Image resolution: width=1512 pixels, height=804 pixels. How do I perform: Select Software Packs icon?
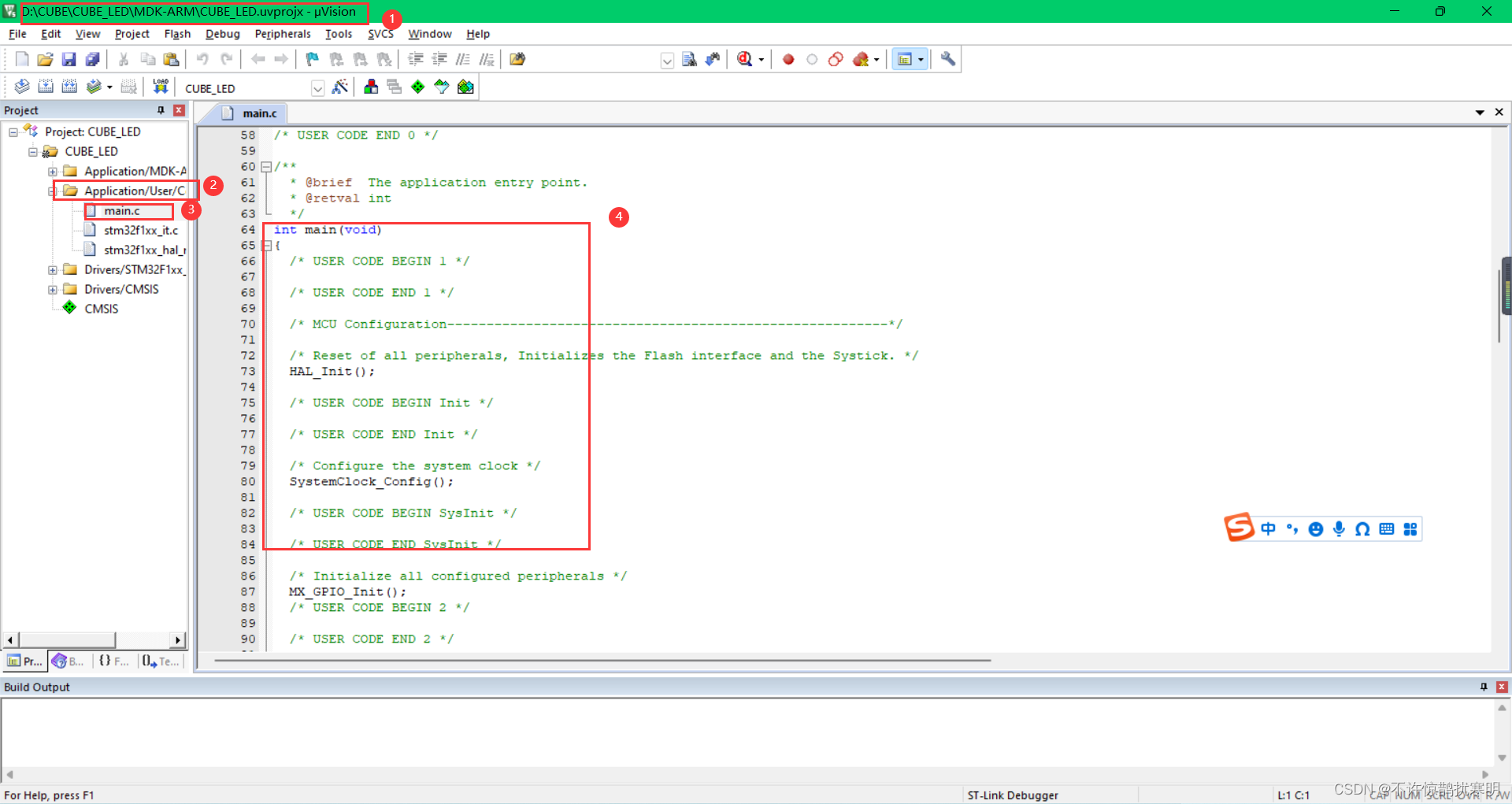click(x=442, y=87)
